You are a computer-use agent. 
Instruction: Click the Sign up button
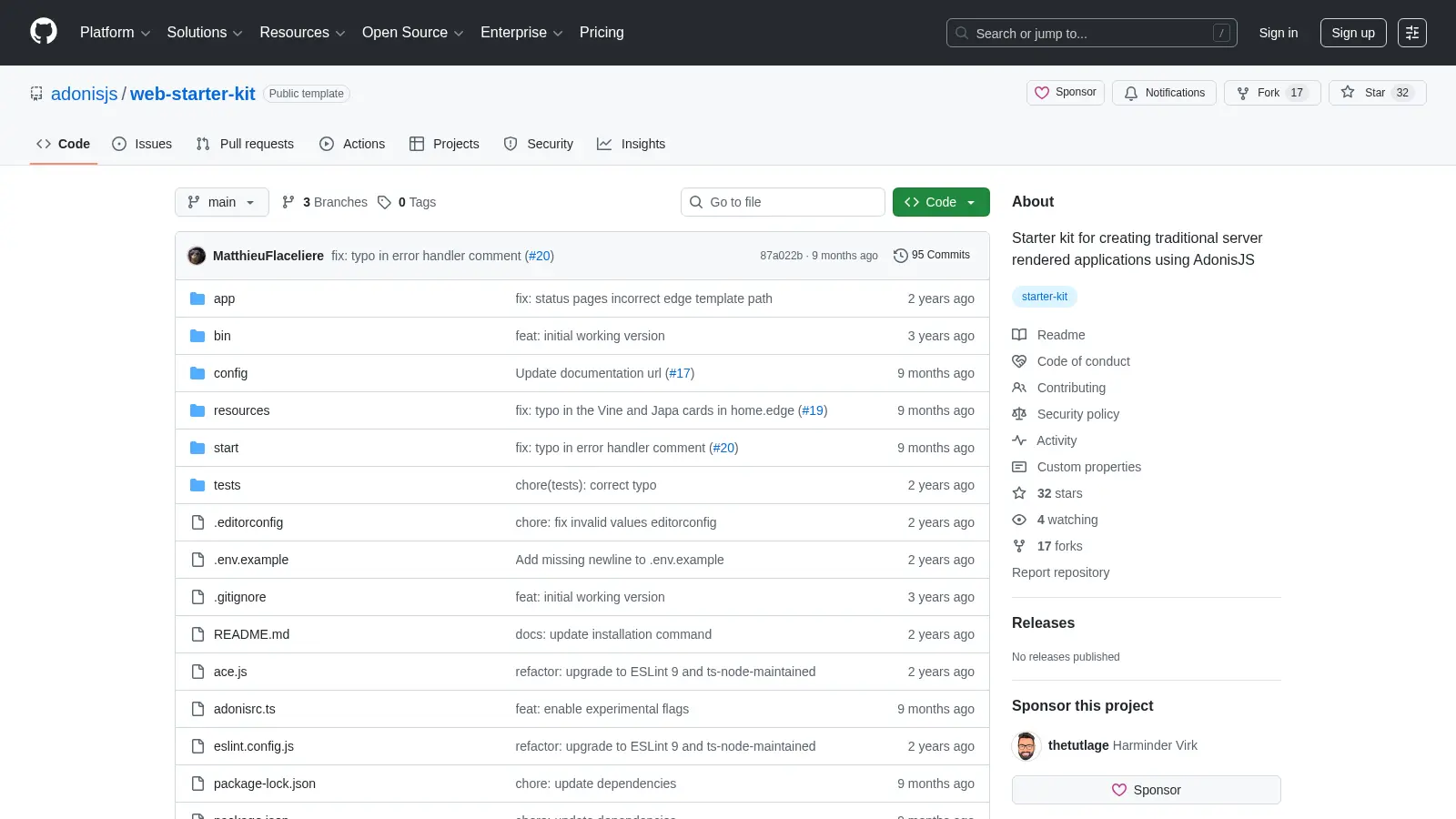(x=1353, y=33)
